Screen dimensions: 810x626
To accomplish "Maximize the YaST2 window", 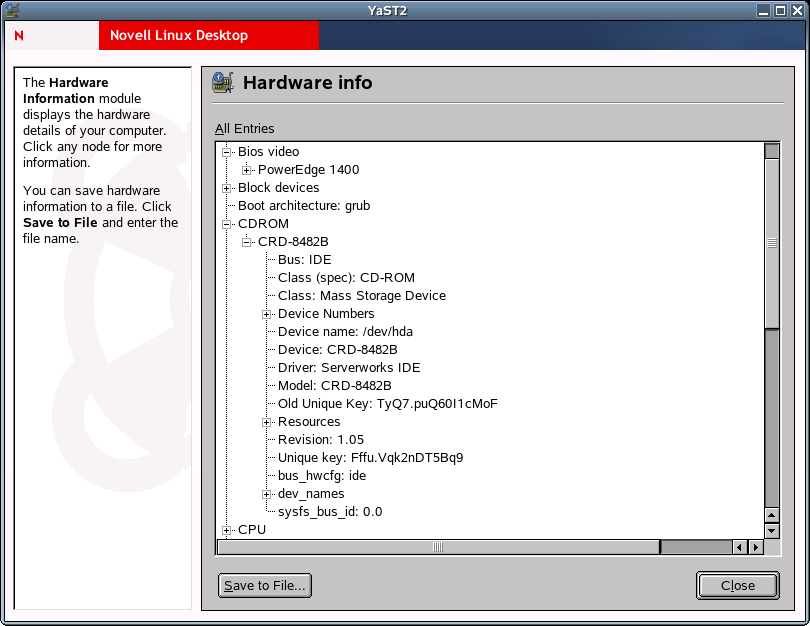I will (781, 10).
